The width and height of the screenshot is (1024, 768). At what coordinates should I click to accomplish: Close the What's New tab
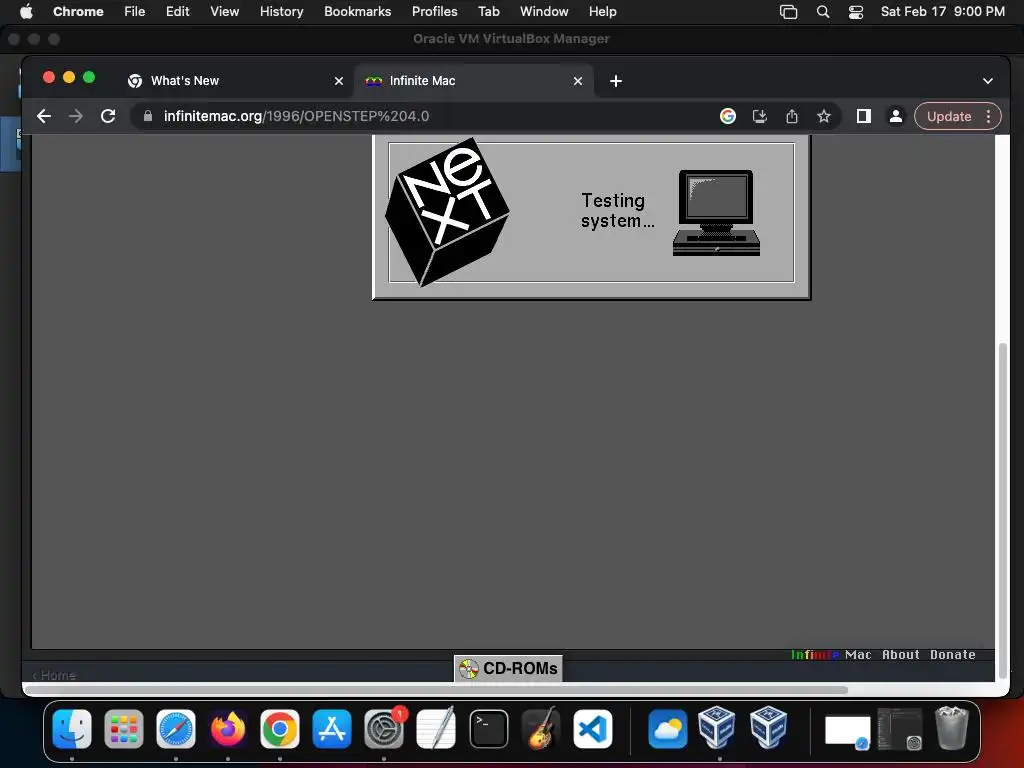click(x=338, y=81)
